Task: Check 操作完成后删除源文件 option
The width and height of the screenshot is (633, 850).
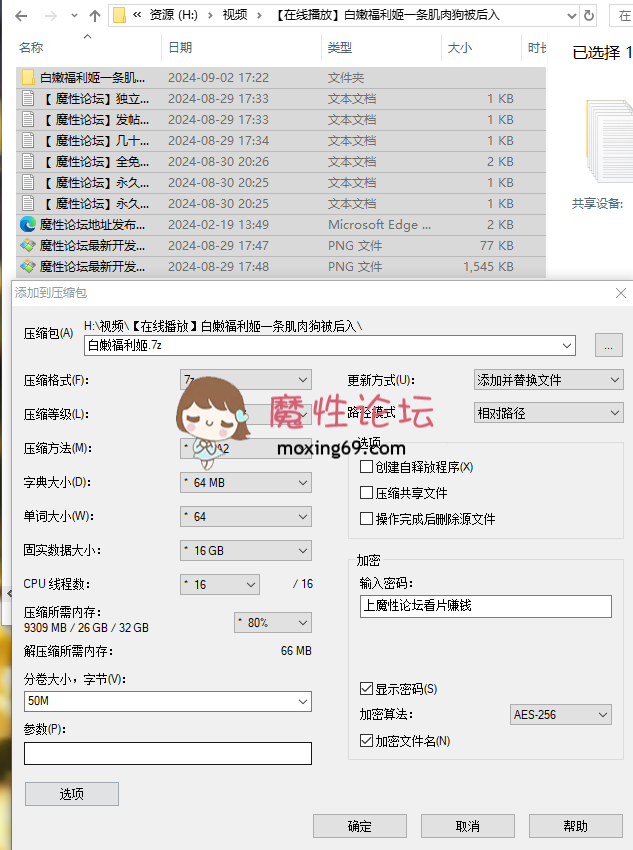Action: 367,519
